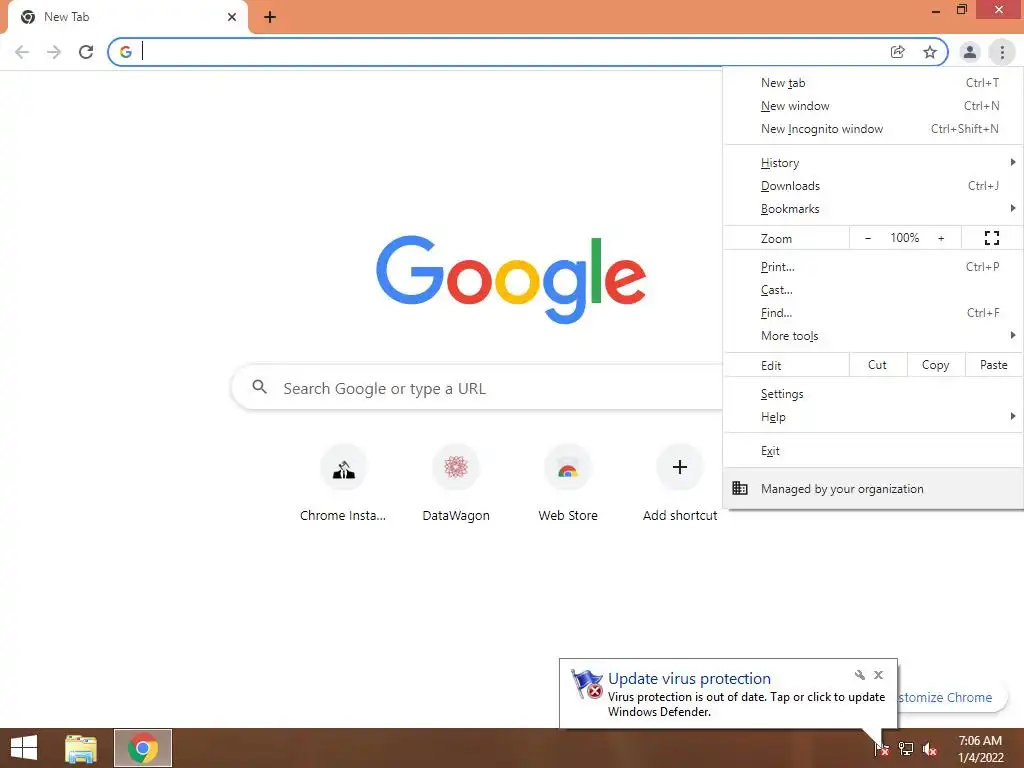
Task: Click the Action Center flag tray icon
Action: (882, 749)
